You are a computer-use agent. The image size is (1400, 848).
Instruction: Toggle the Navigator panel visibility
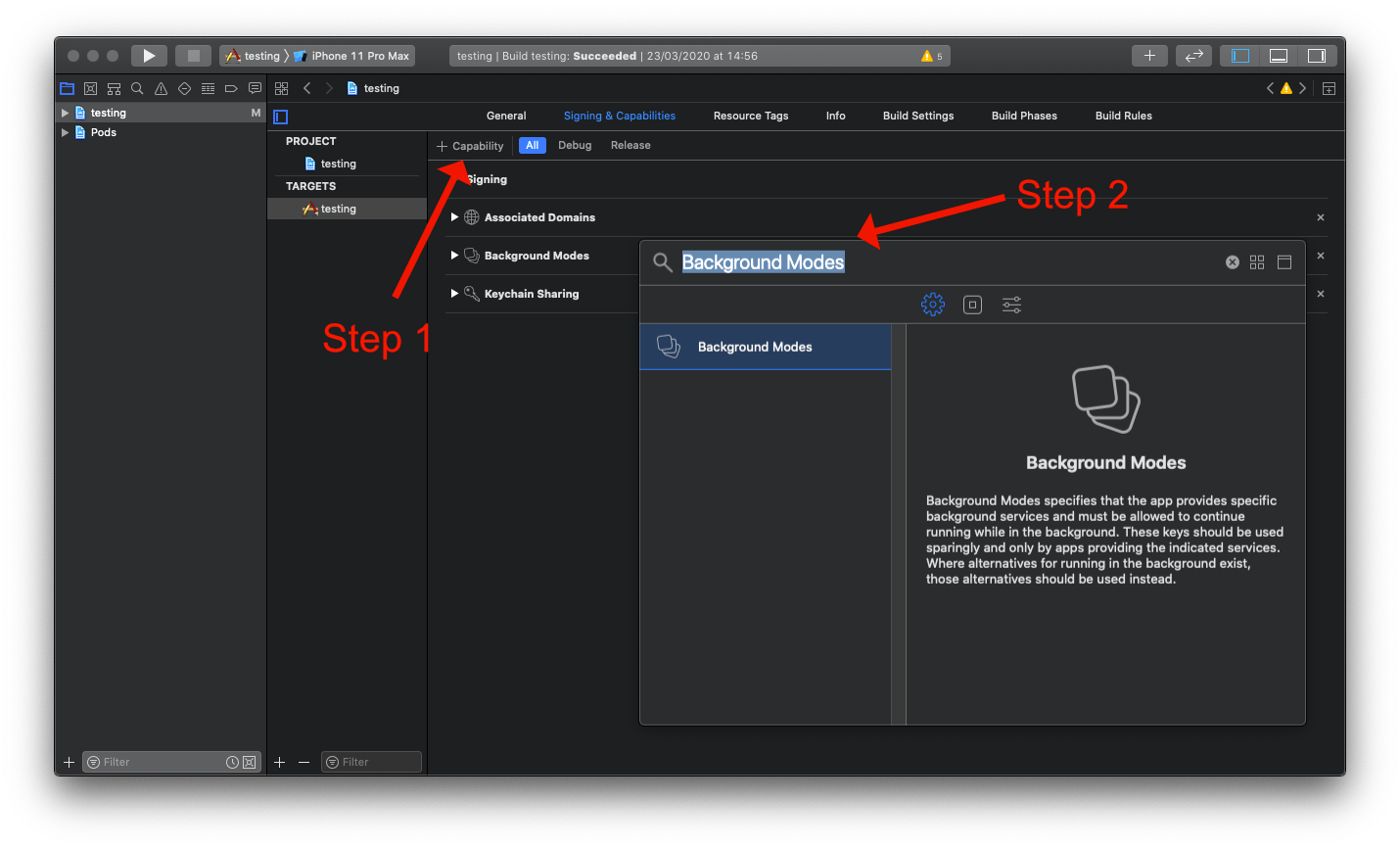pyautogui.click(x=1240, y=56)
